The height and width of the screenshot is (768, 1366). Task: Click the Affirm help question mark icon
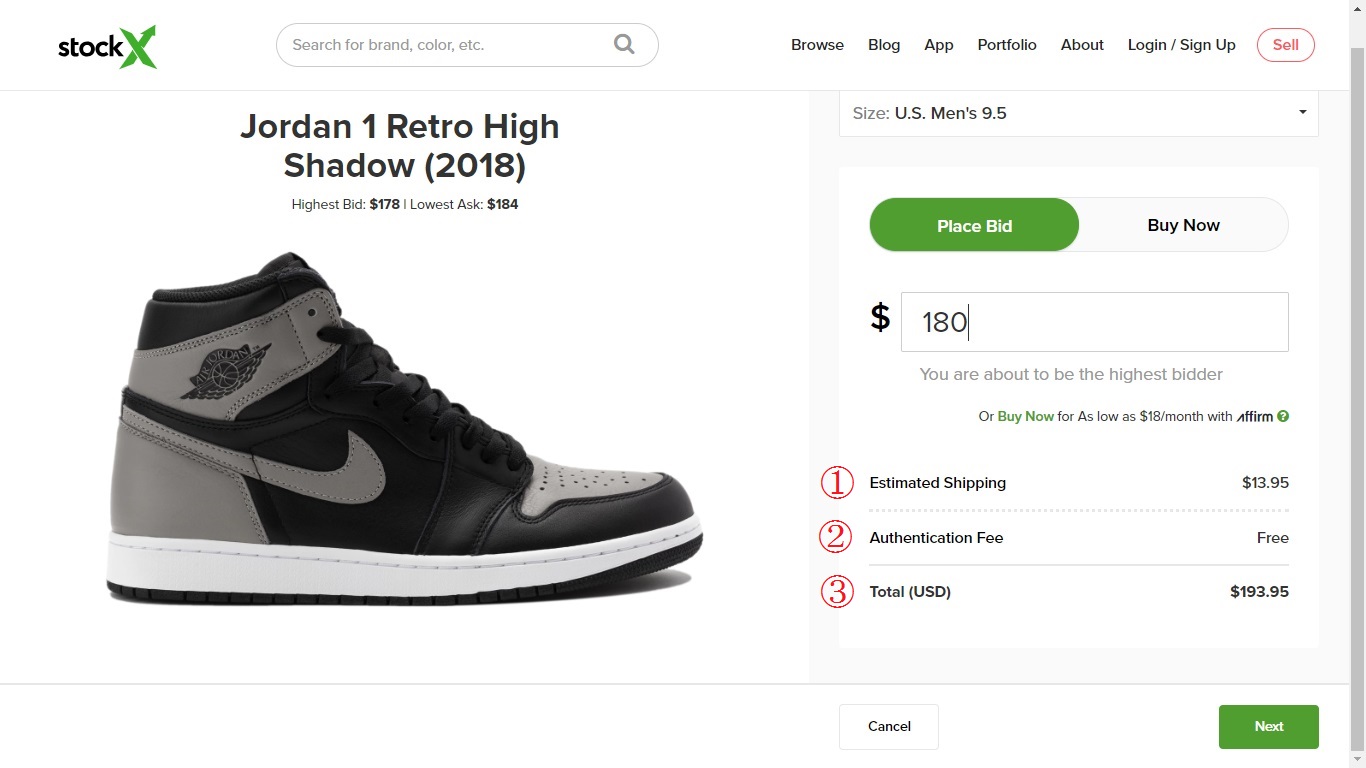[x=1283, y=416]
